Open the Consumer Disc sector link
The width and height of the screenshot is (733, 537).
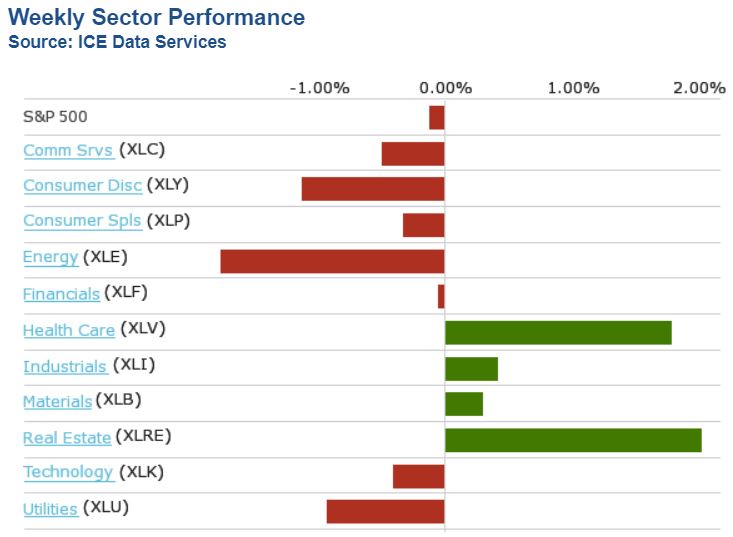(82, 186)
